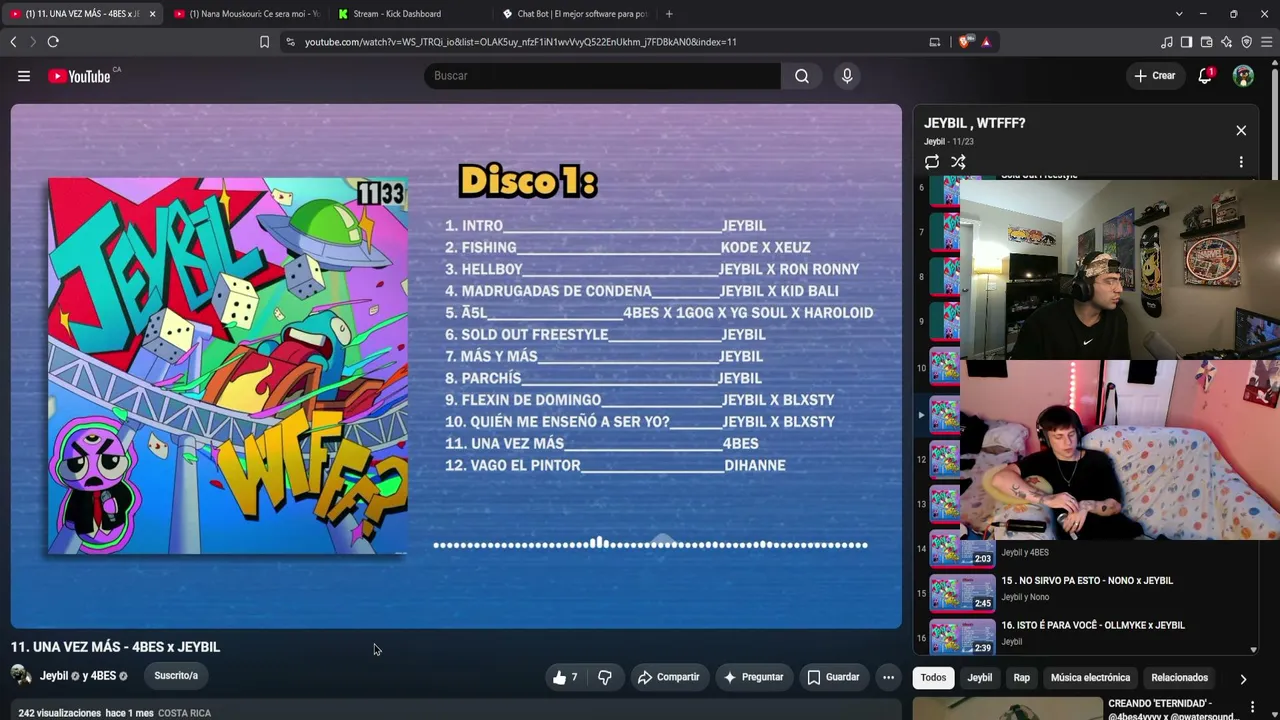Go to YouTube home via logo
Image resolution: width=1280 pixels, height=720 pixels.
[x=79, y=76]
